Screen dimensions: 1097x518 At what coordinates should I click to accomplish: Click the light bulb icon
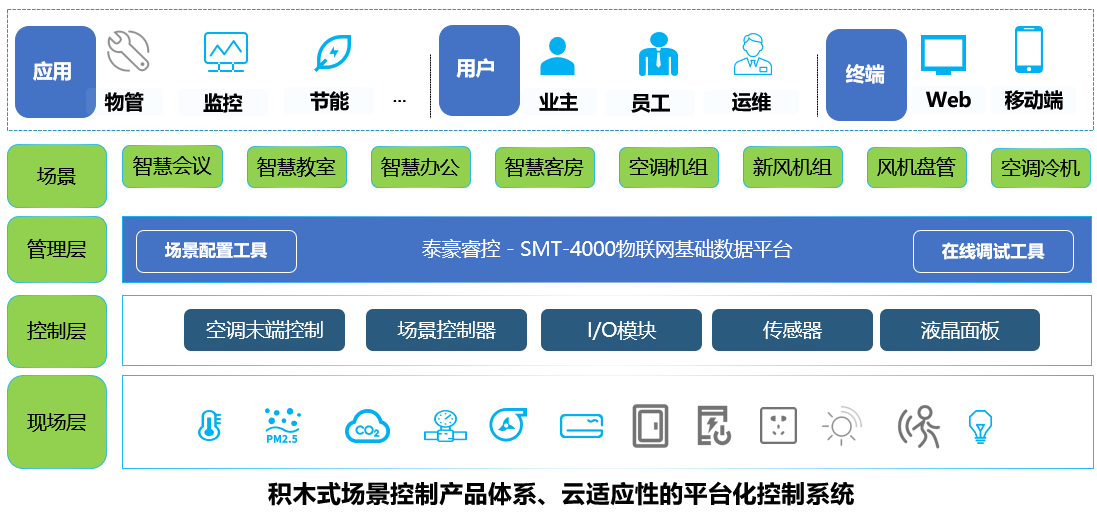click(979, 426)
